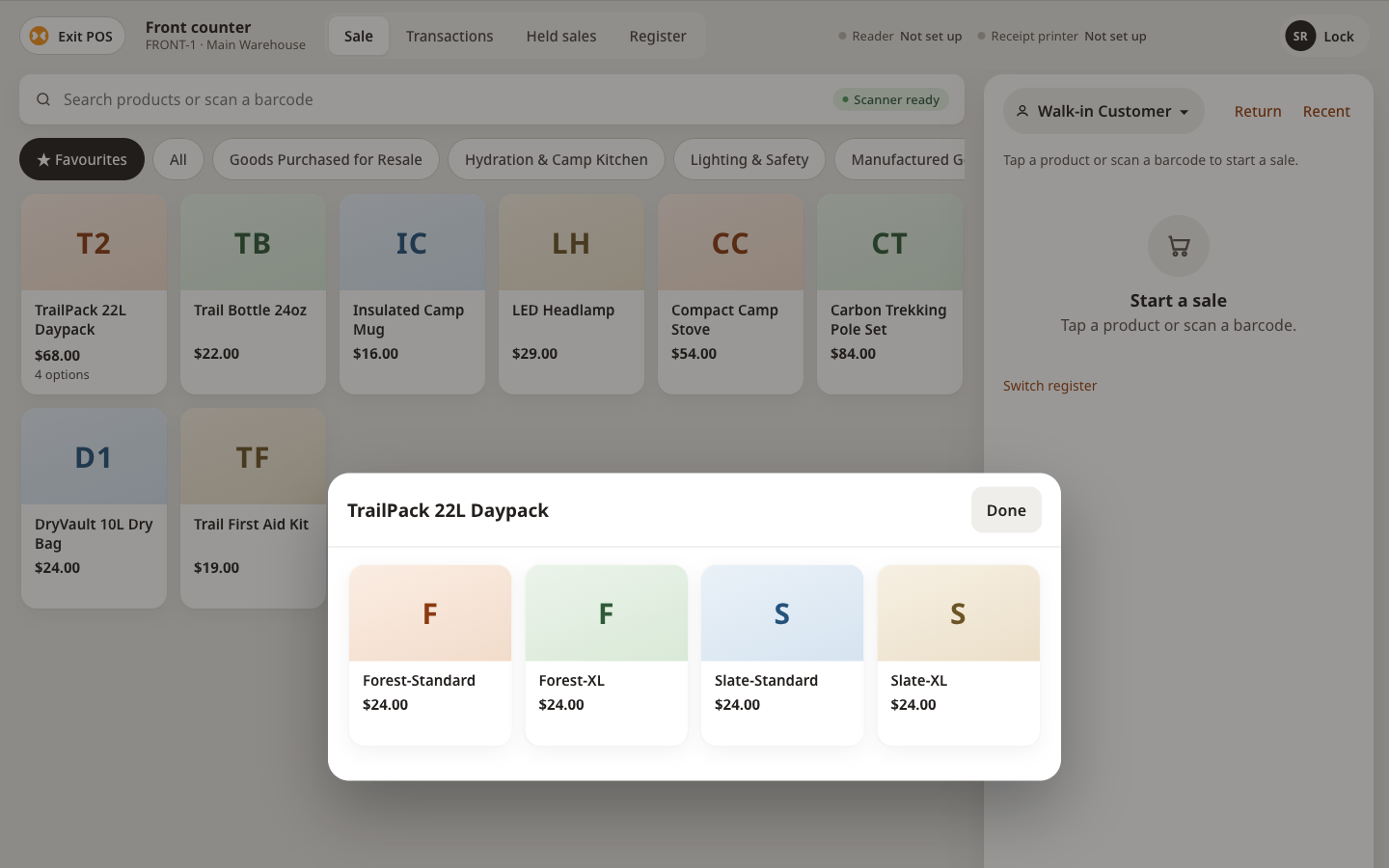Filter by Manufactured Goods category
The height and width of the screenshot is (868, 1389).
coord(899,159)
